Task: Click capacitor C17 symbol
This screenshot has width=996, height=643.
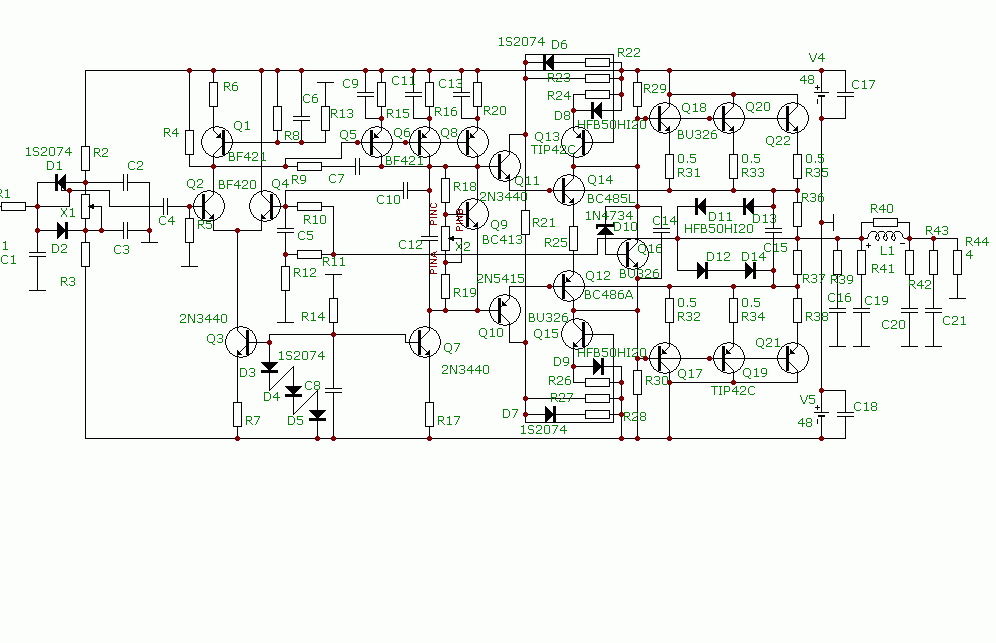Action: coord(845,95)
